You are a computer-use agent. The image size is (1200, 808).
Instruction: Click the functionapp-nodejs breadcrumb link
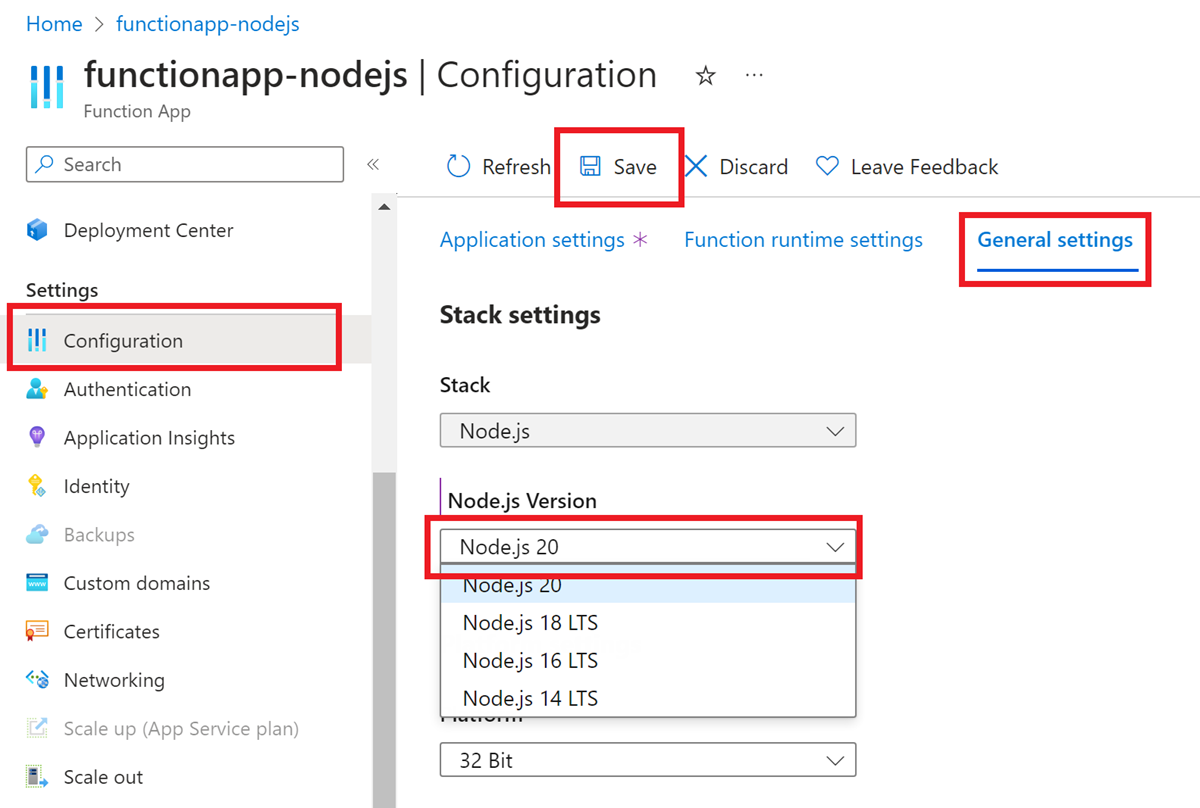click(x=208, y=24)
